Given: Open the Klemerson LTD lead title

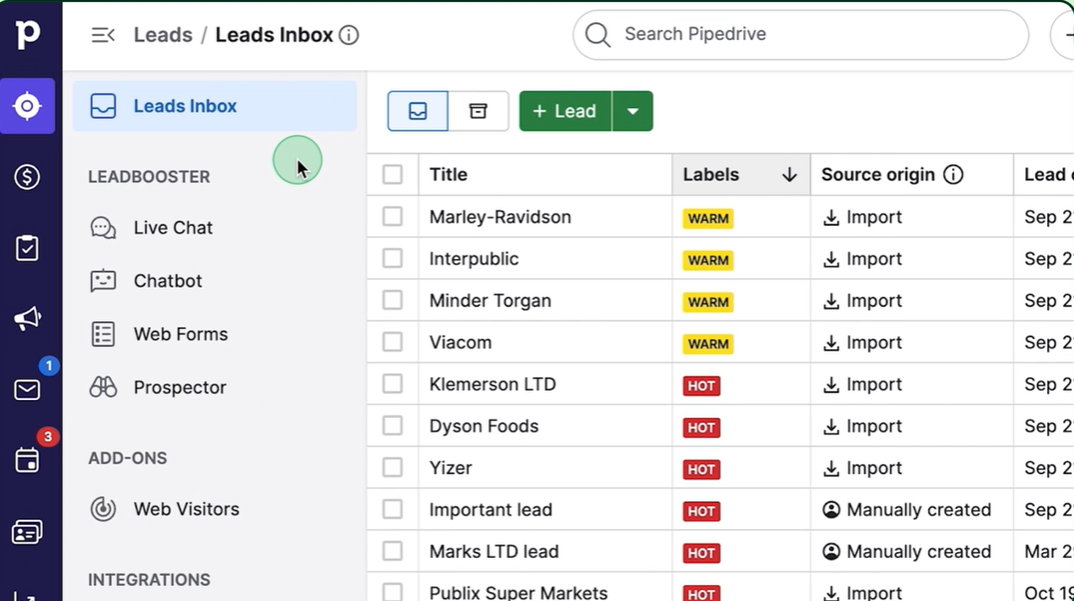Looking at the screenshot, I should [x=492, y=384].
